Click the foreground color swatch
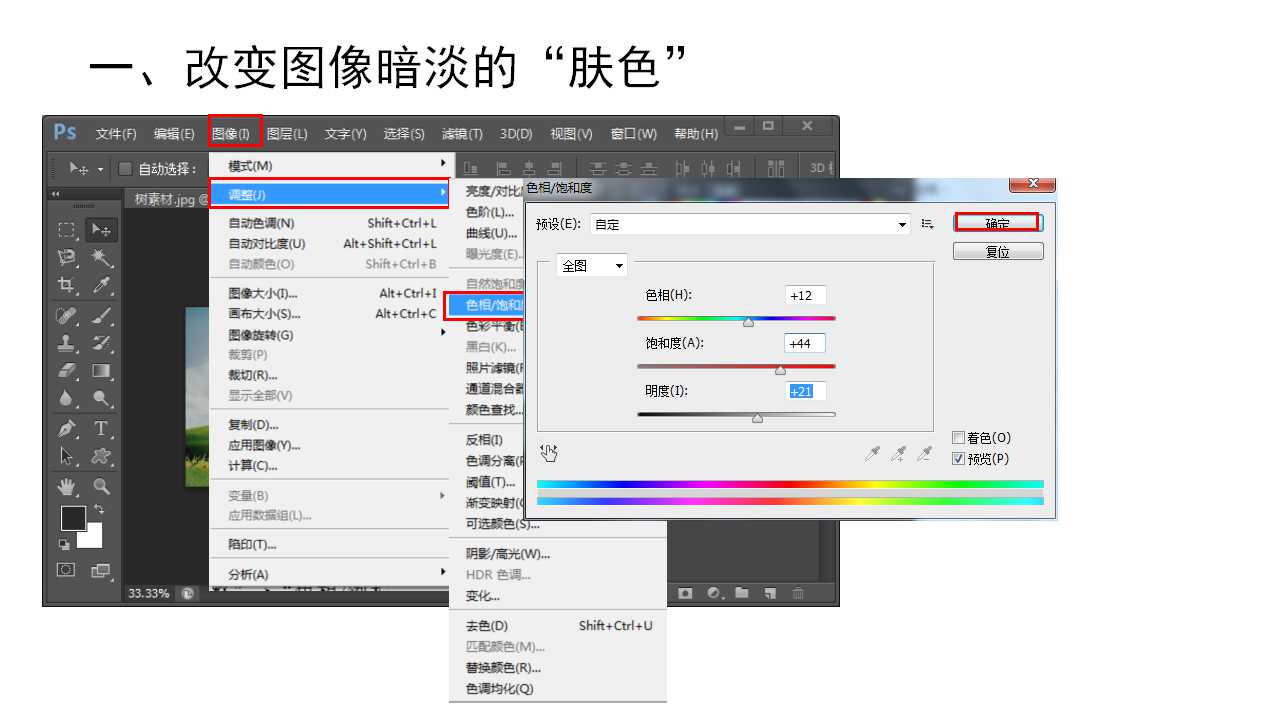This screenshot has height=720, width=1280. (73, 518)
